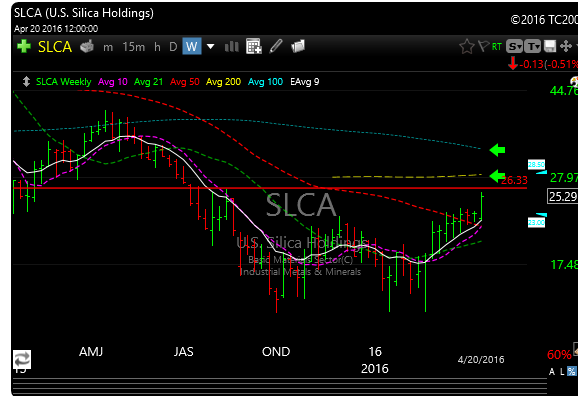The height and width of the screenshot is (396, 578).
Task: Open the chart templates folder icon
Action: click(298, 46)
